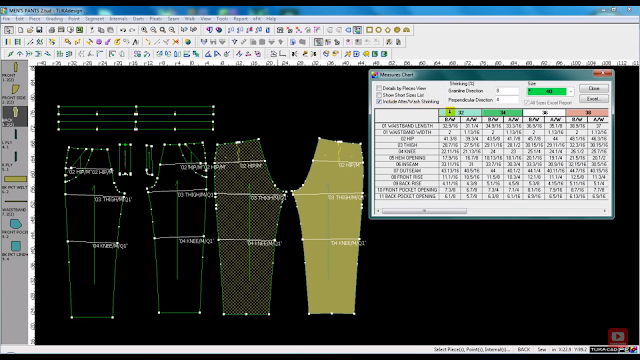Click the copy icon in top toolbar

[x=101, y=30]
